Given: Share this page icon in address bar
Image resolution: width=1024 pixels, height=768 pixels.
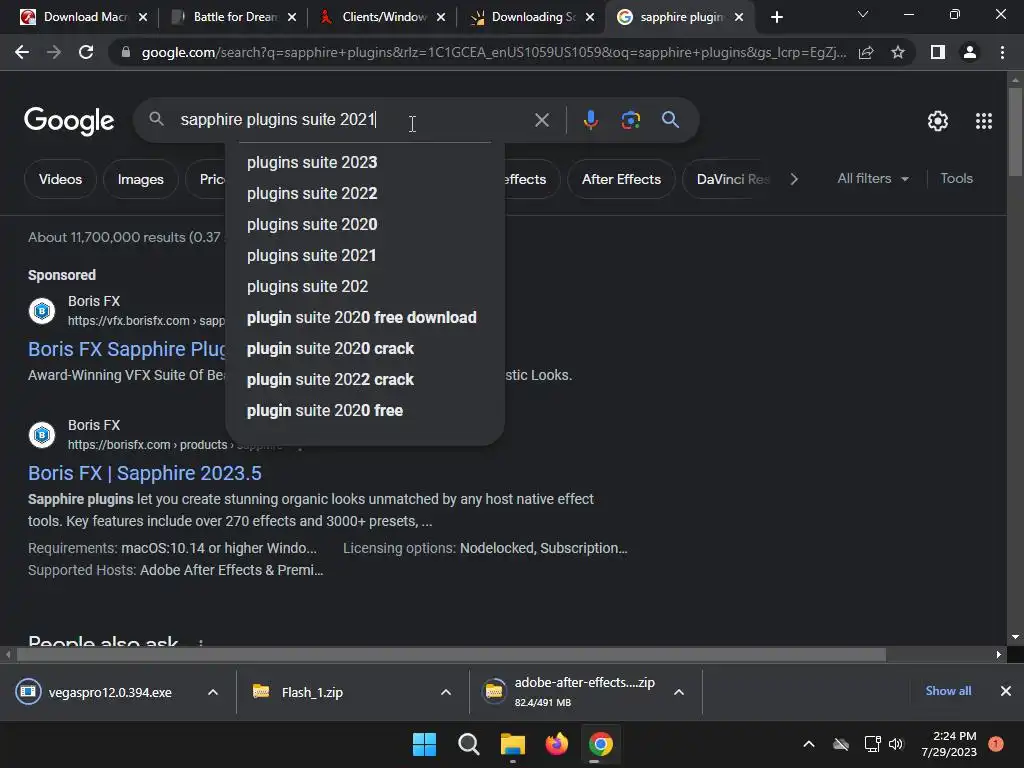Looking at the screenshot, I should [866, 52].
